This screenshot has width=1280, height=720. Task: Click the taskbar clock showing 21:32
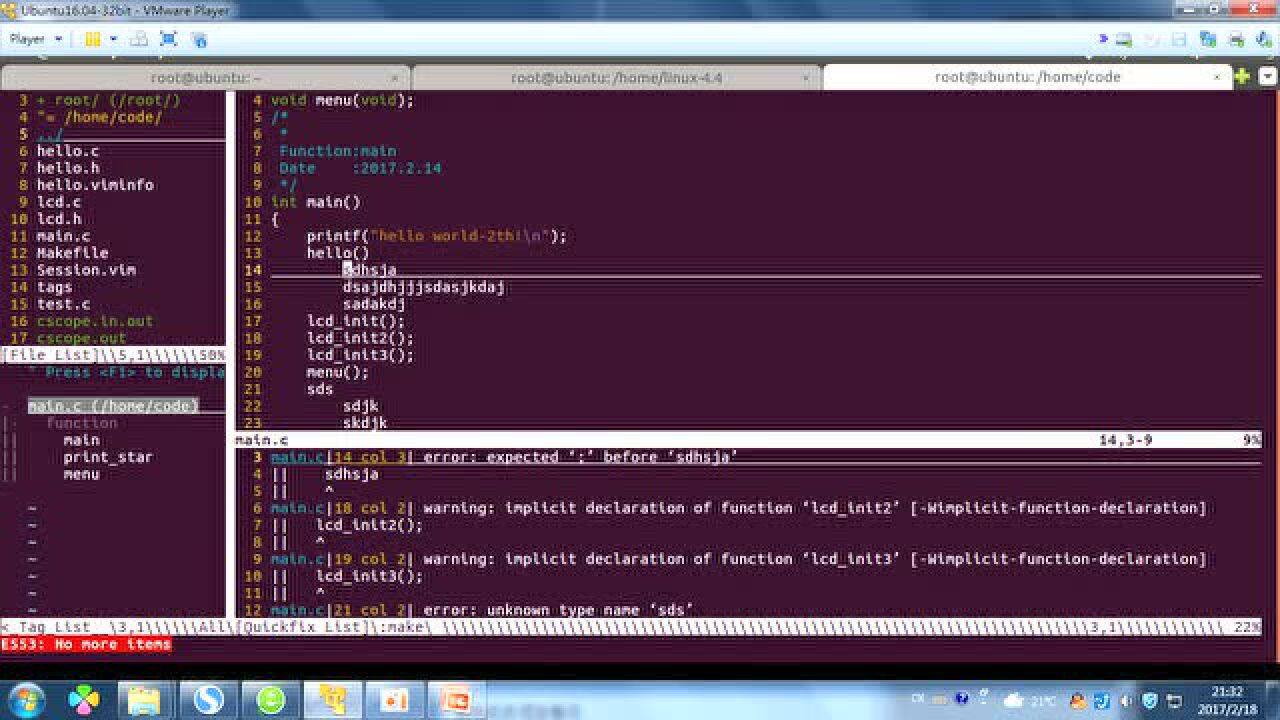[1226, 699]
